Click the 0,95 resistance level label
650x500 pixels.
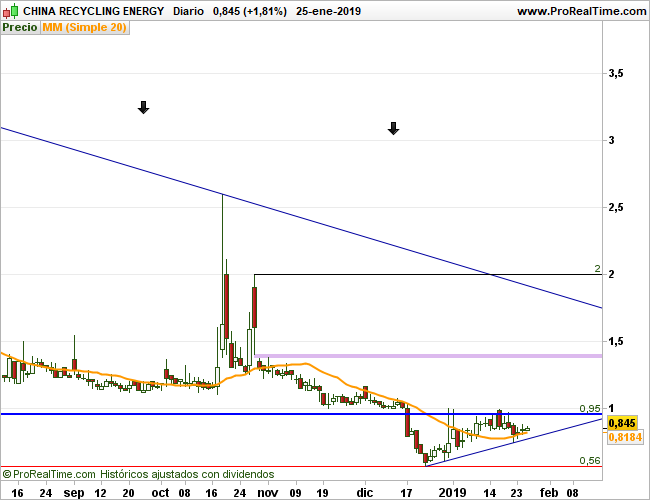pos(589,408)
